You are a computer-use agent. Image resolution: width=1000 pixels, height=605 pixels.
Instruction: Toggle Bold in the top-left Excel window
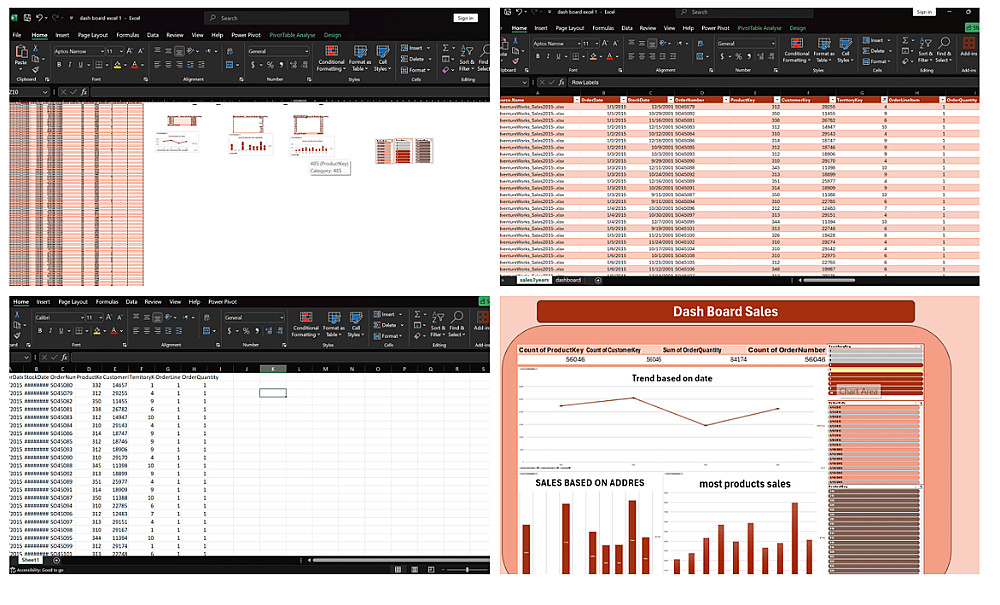pyautogui.click(x=59, y=64)
